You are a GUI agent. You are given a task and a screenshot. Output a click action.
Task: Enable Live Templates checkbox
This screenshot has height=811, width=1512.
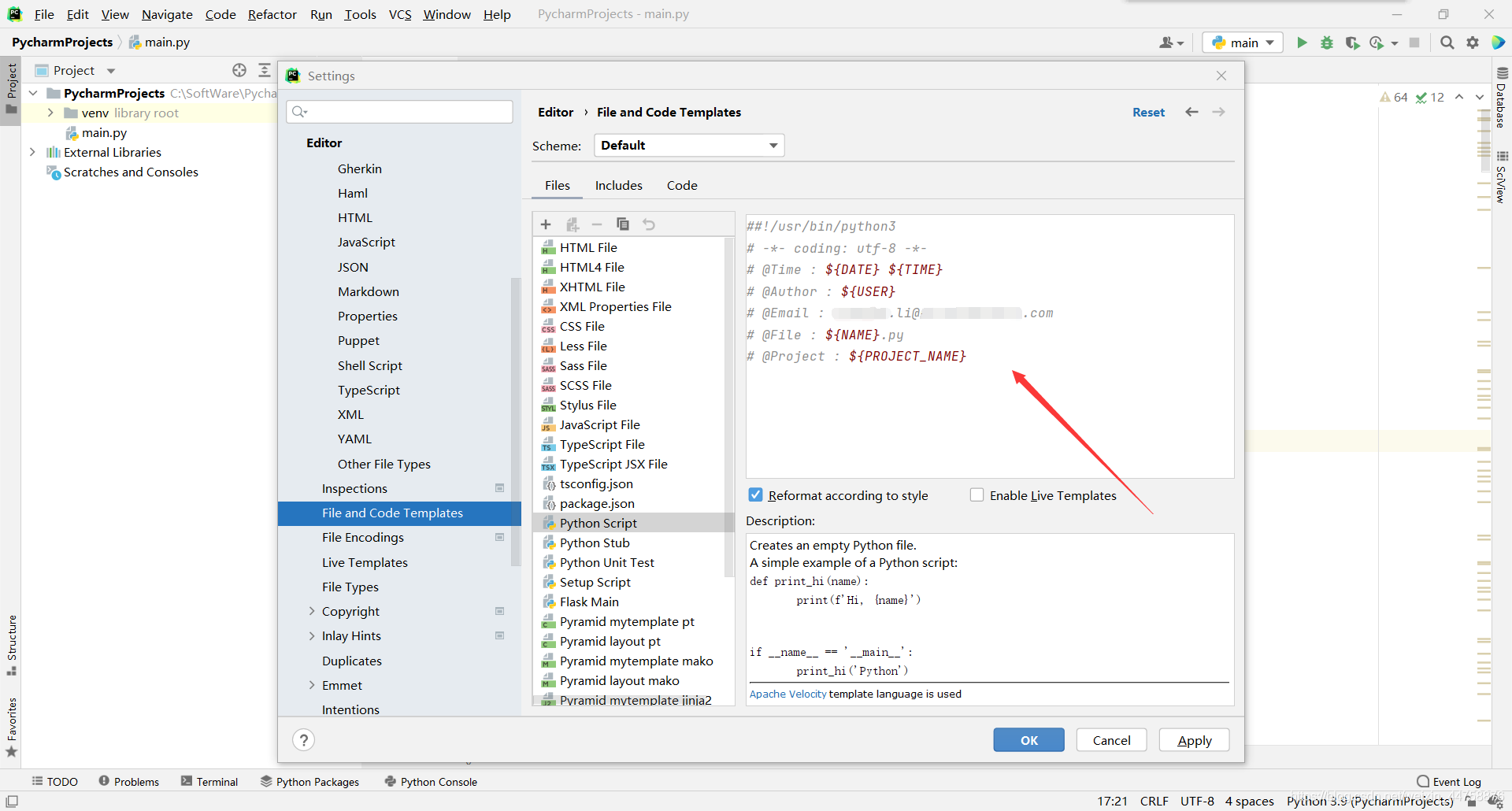pyautogui.click(x=977, y=495)
